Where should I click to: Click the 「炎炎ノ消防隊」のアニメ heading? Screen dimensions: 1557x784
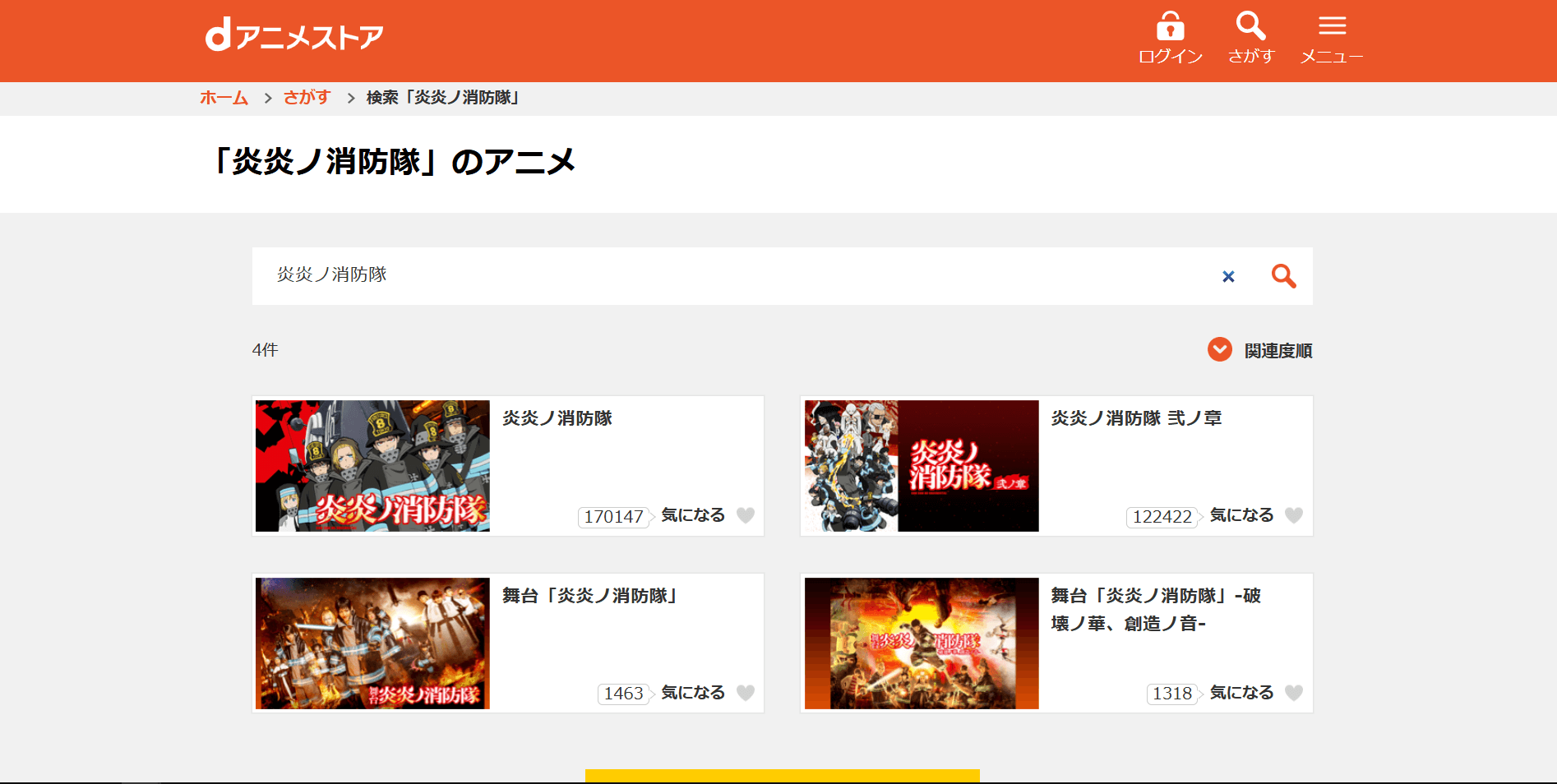coord(392,162)
